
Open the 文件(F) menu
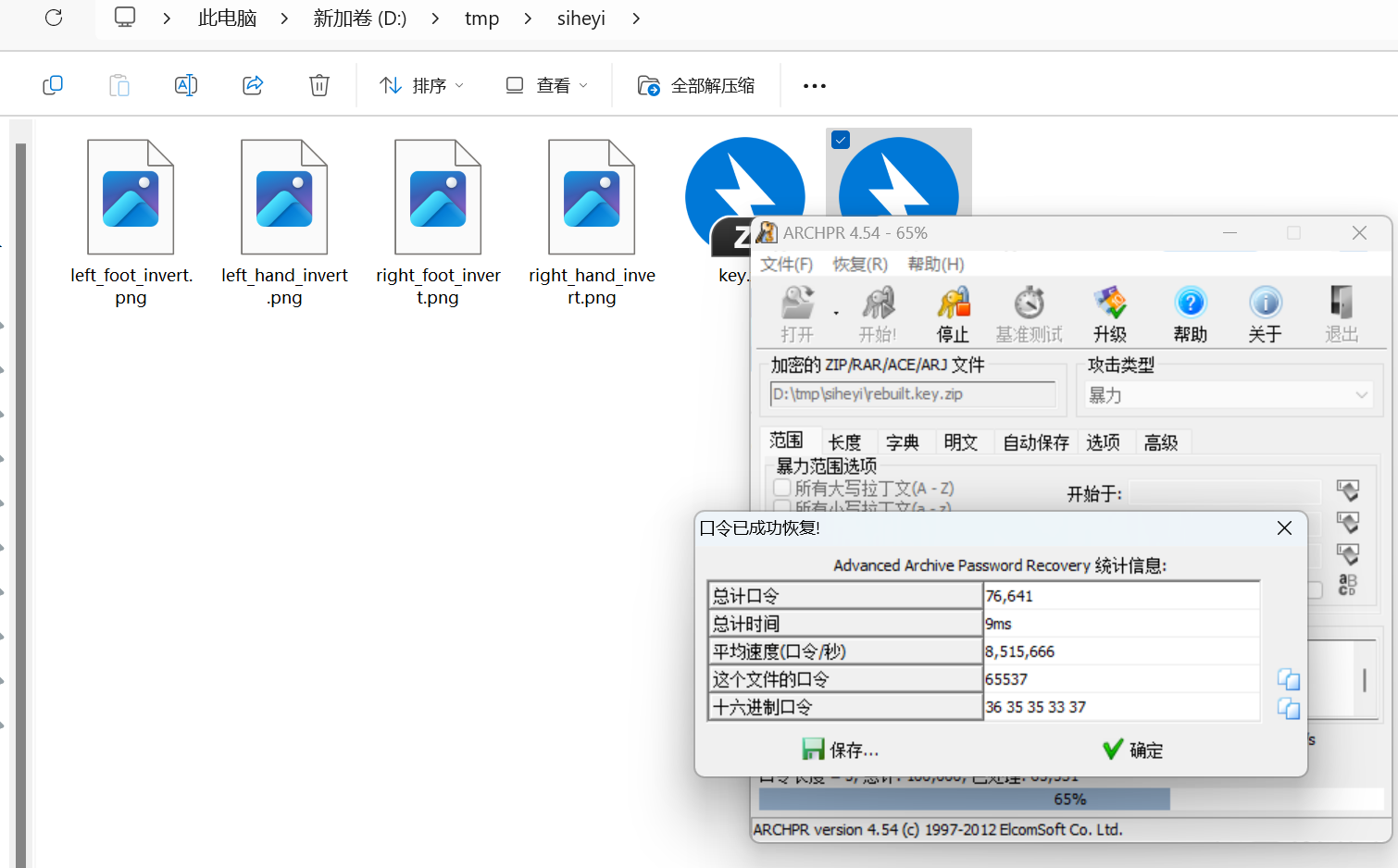(786, 265)
